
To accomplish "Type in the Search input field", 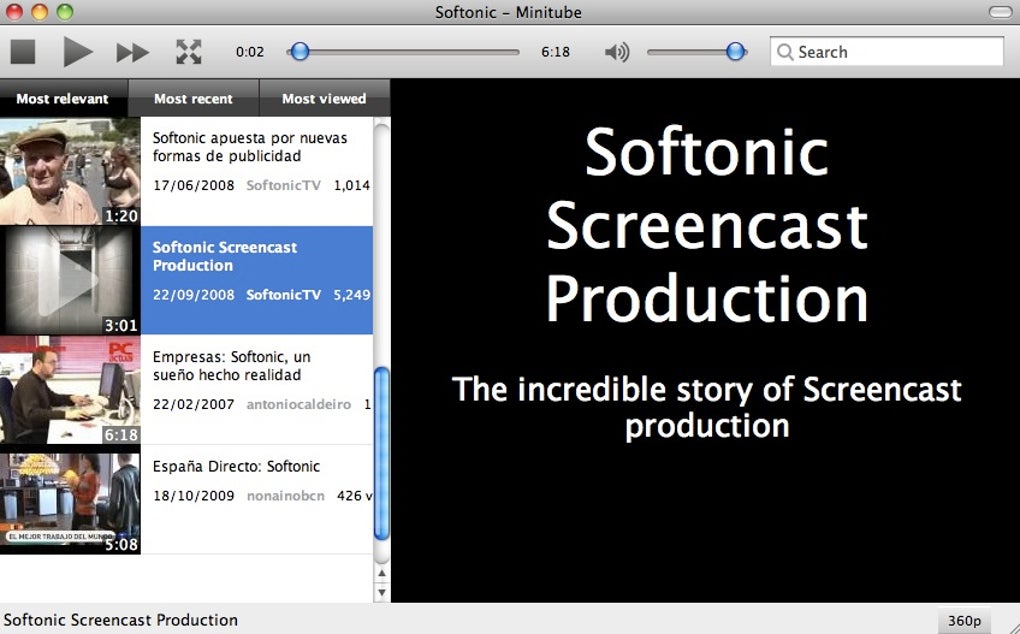I will (x=895, y=52).
